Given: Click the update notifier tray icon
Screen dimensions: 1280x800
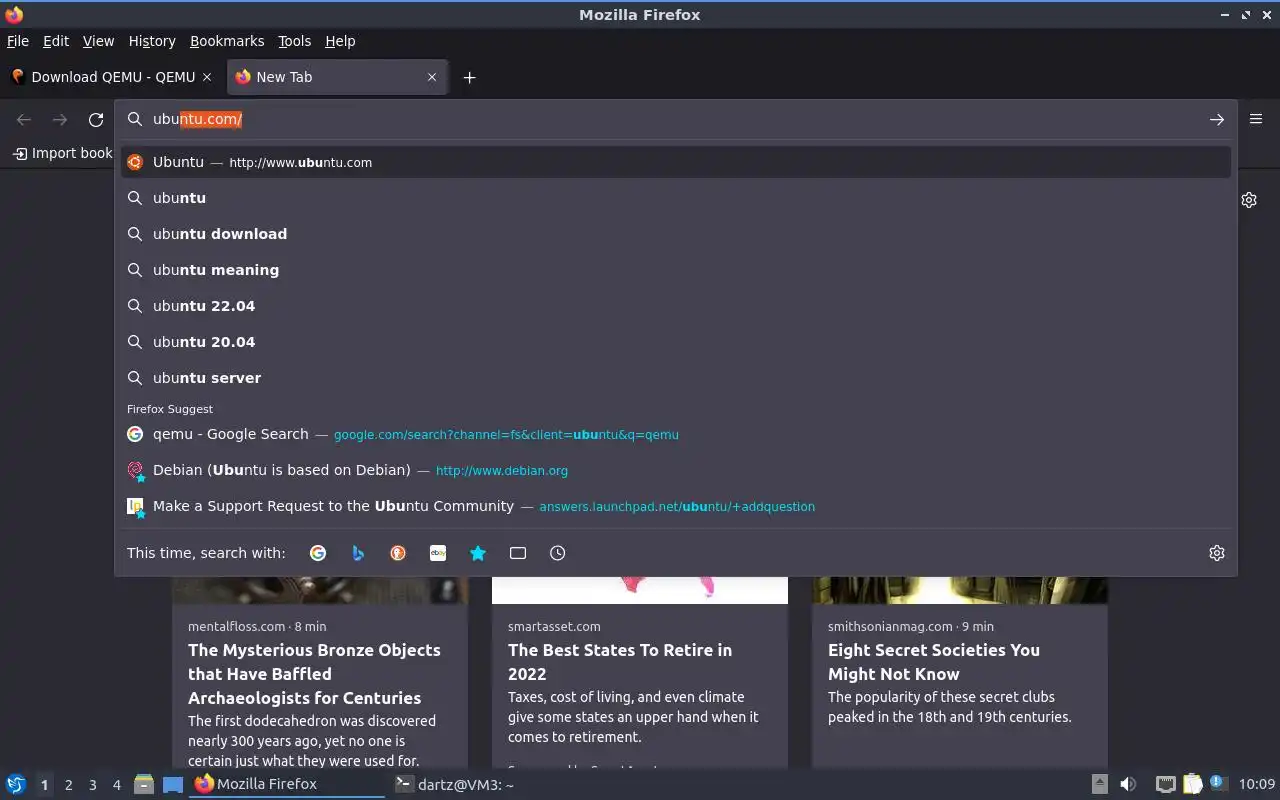Looking at the screenshot, I should click(1217, 783).
